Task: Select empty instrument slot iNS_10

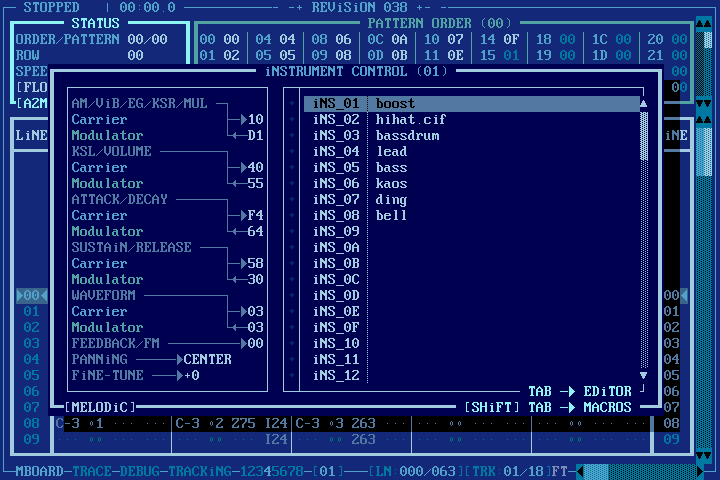Action: [x=472, y=344]
